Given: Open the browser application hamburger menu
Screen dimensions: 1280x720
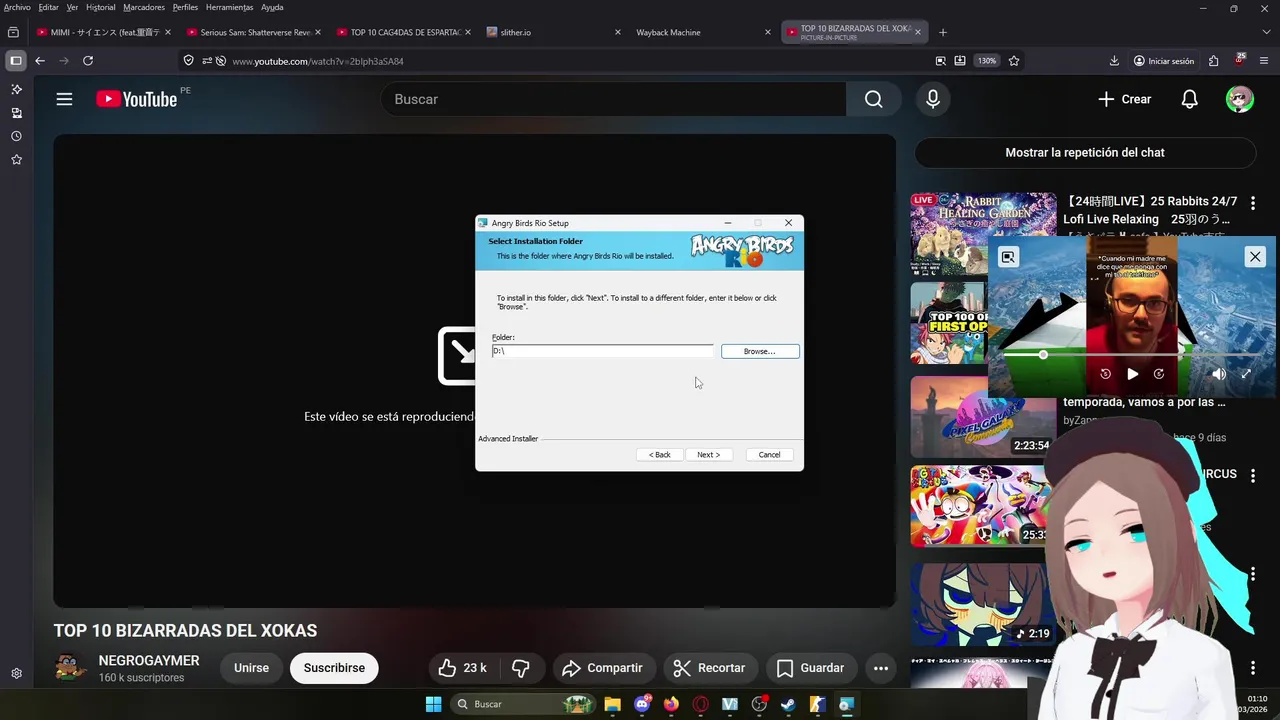Looking at the screenshot, I should tap(1264, 61).
